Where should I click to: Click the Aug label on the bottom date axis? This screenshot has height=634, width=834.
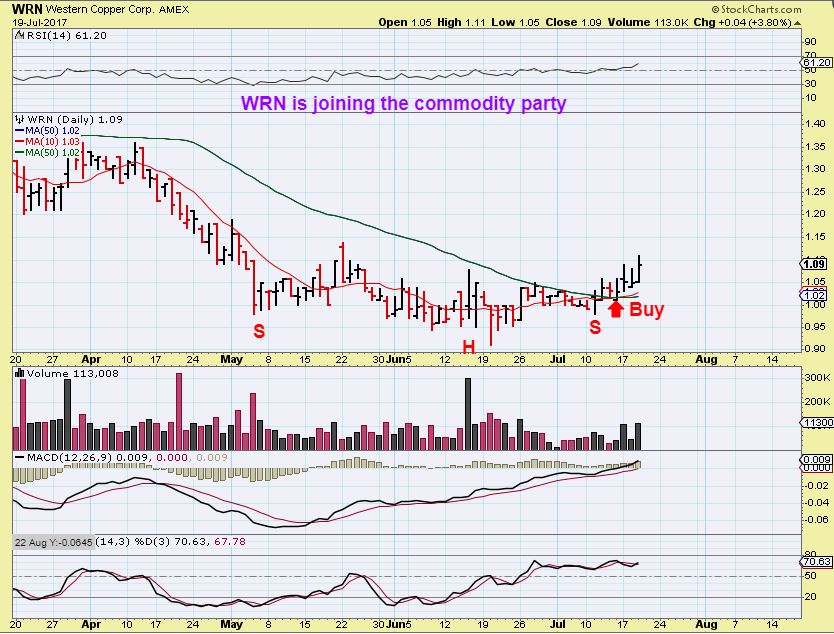tap(706, 624)
